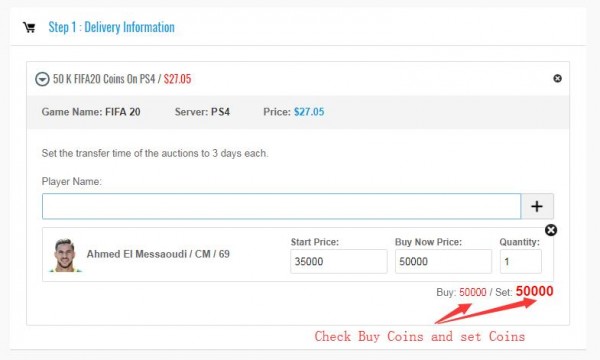Collapse the 50 K FIFA20 Coins order

pyautogui.click(x=42, y=79)
